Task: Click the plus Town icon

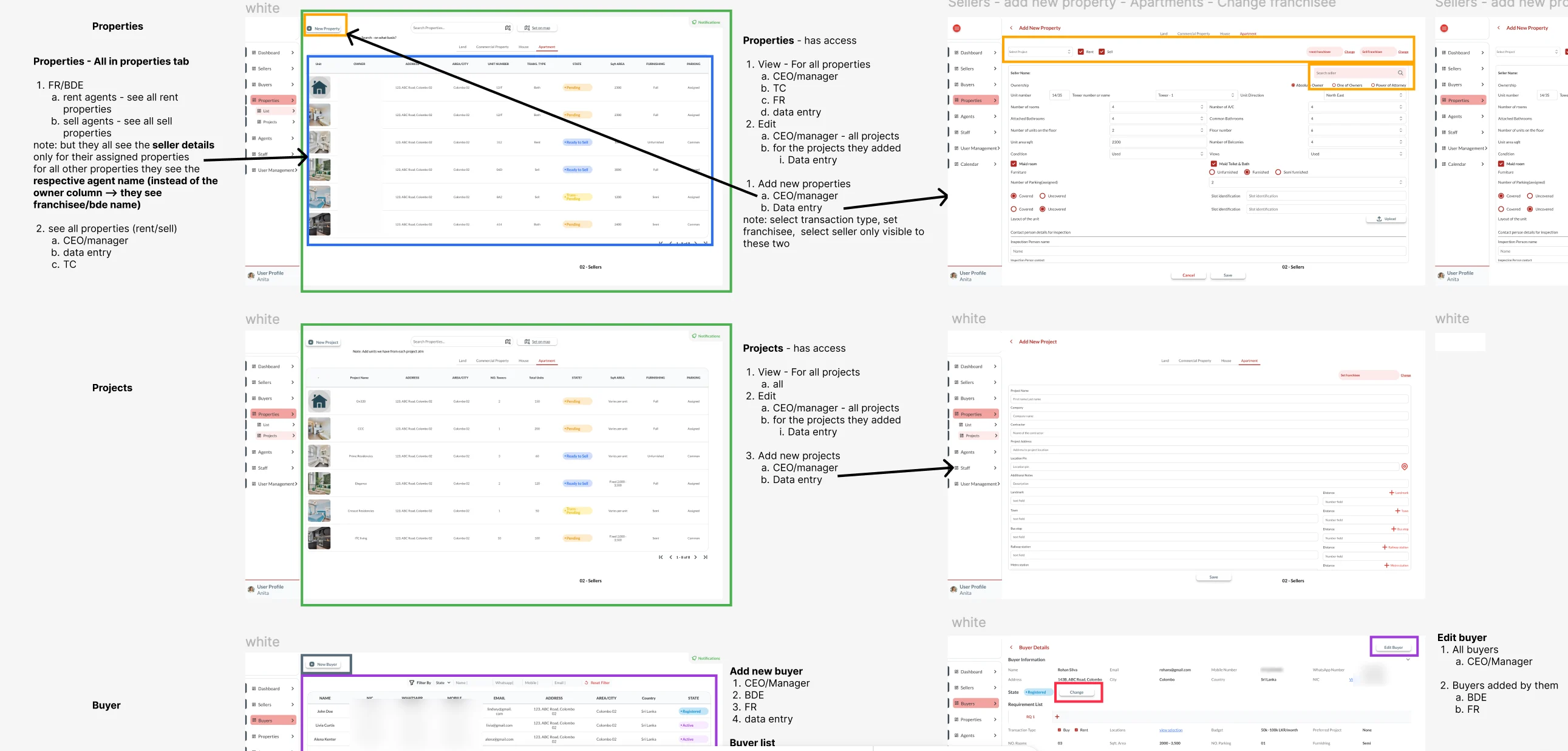Action: 1397,511
